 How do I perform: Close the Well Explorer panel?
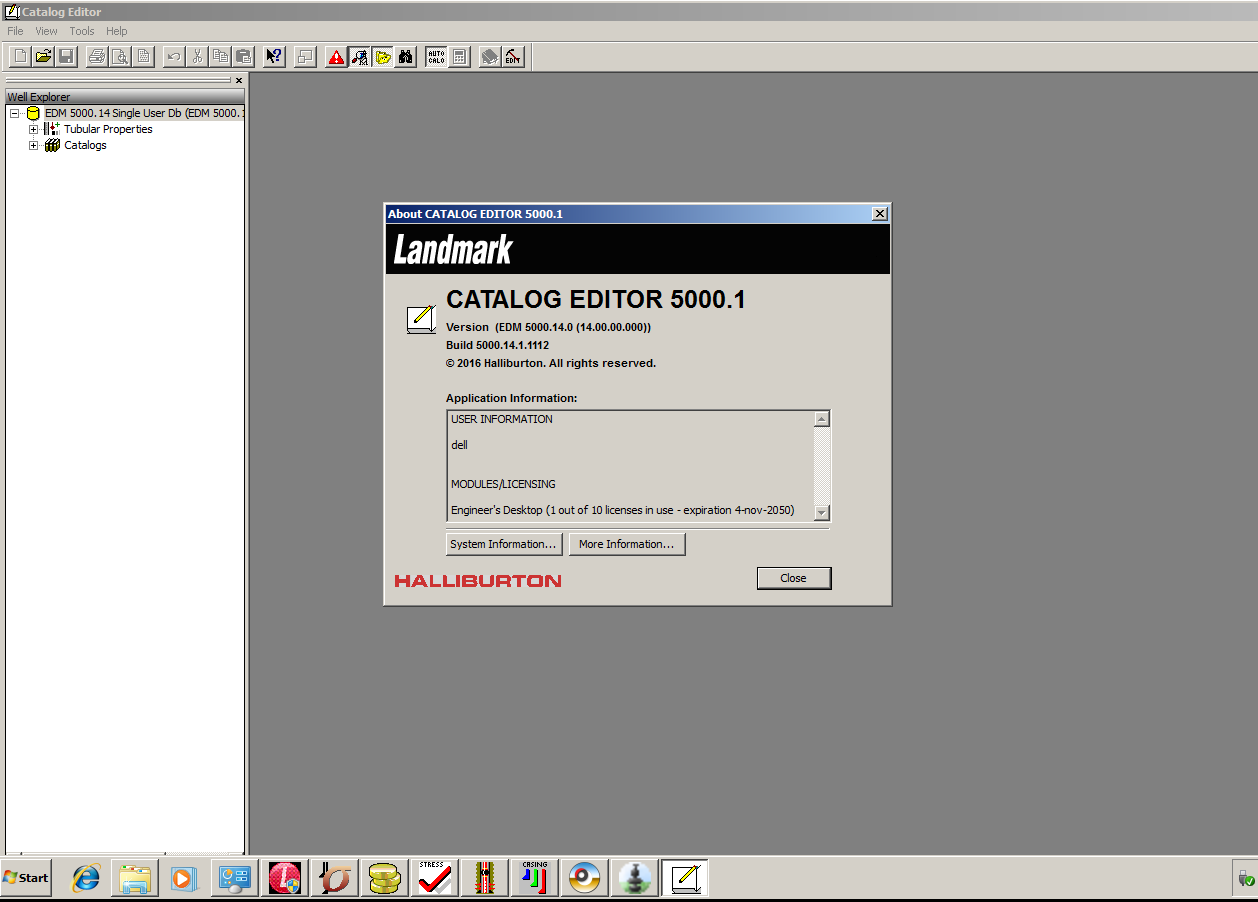239,80
